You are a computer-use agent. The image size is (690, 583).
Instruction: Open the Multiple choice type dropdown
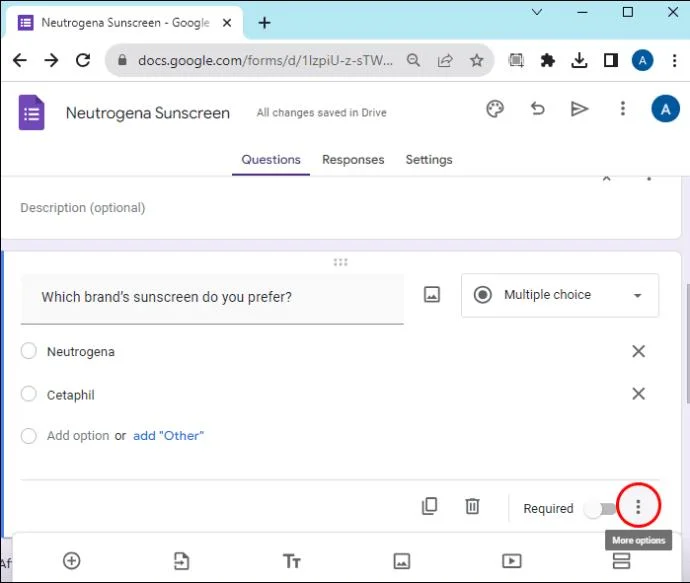560,295
